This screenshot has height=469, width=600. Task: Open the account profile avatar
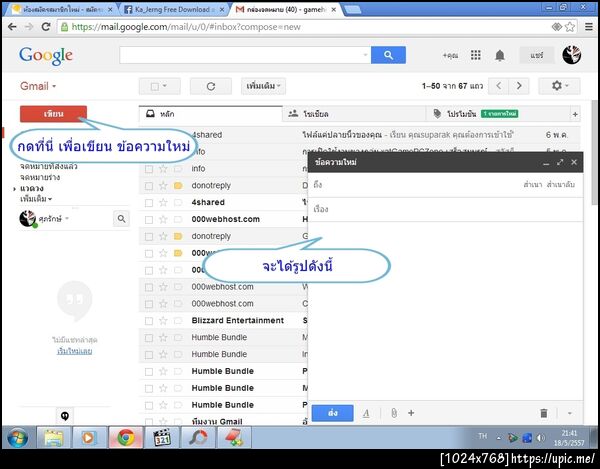(x=572, y=55)
